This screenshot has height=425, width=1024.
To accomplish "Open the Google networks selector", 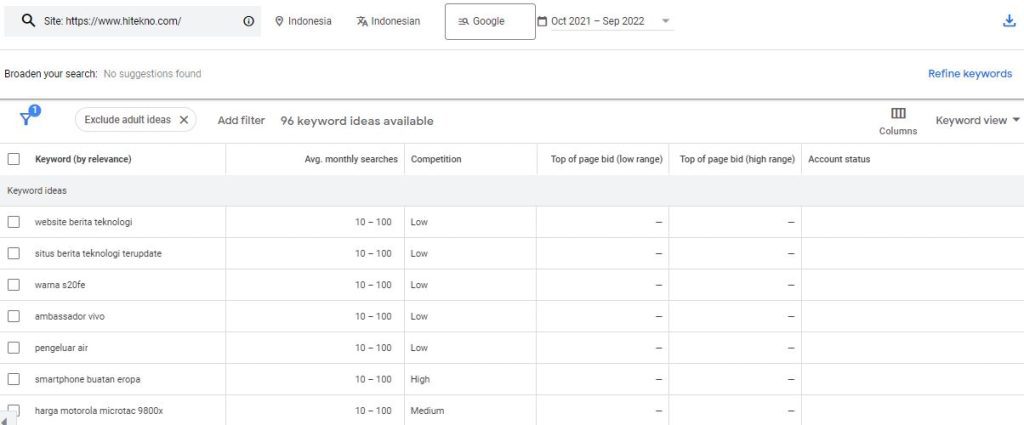I will pos(490,22).
